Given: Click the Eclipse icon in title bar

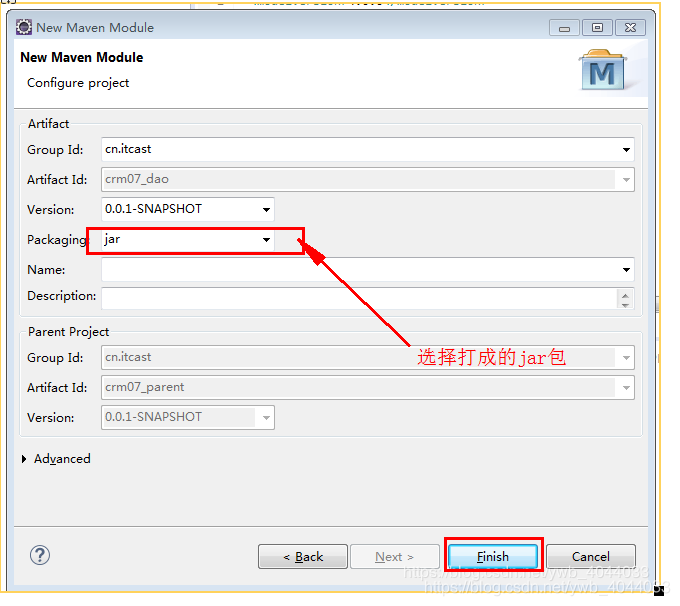Looking at the screenshot, I should [x=24, y=27].
